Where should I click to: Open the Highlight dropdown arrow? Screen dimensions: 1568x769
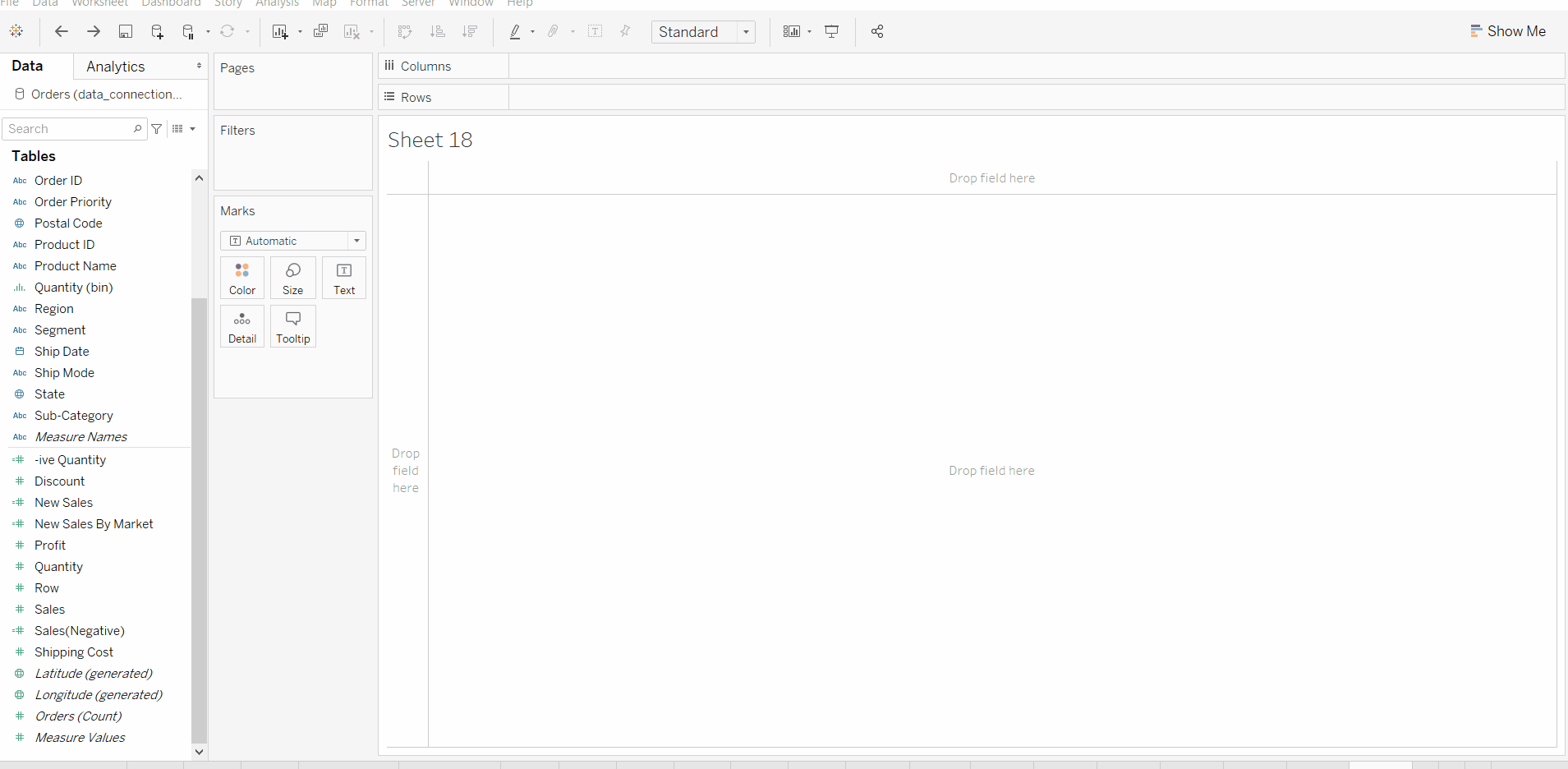click(x=533, y=32)
